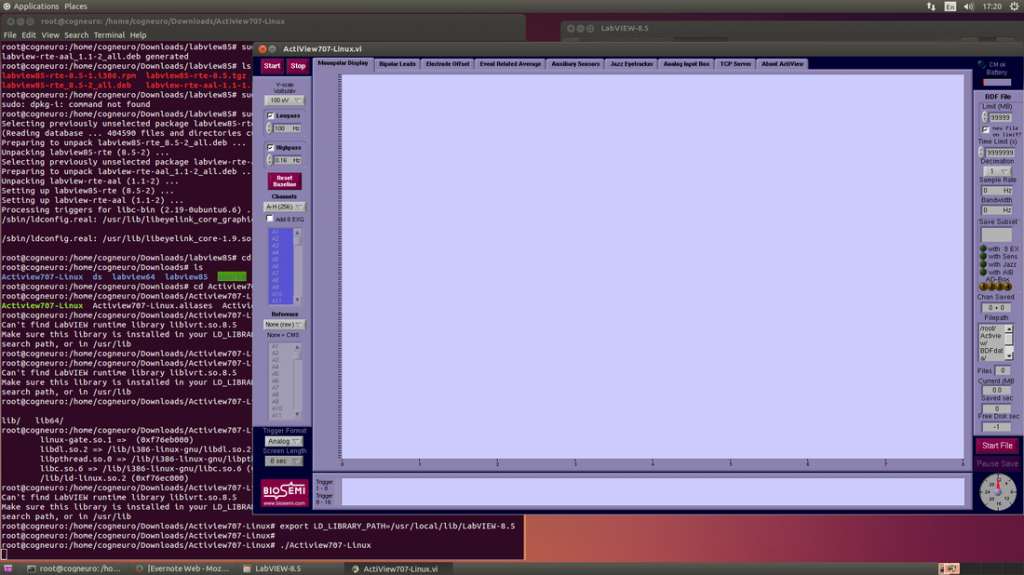Click the Filepath box scrollbar
Screen dimensions: 1024x575
coord(1009,342)
